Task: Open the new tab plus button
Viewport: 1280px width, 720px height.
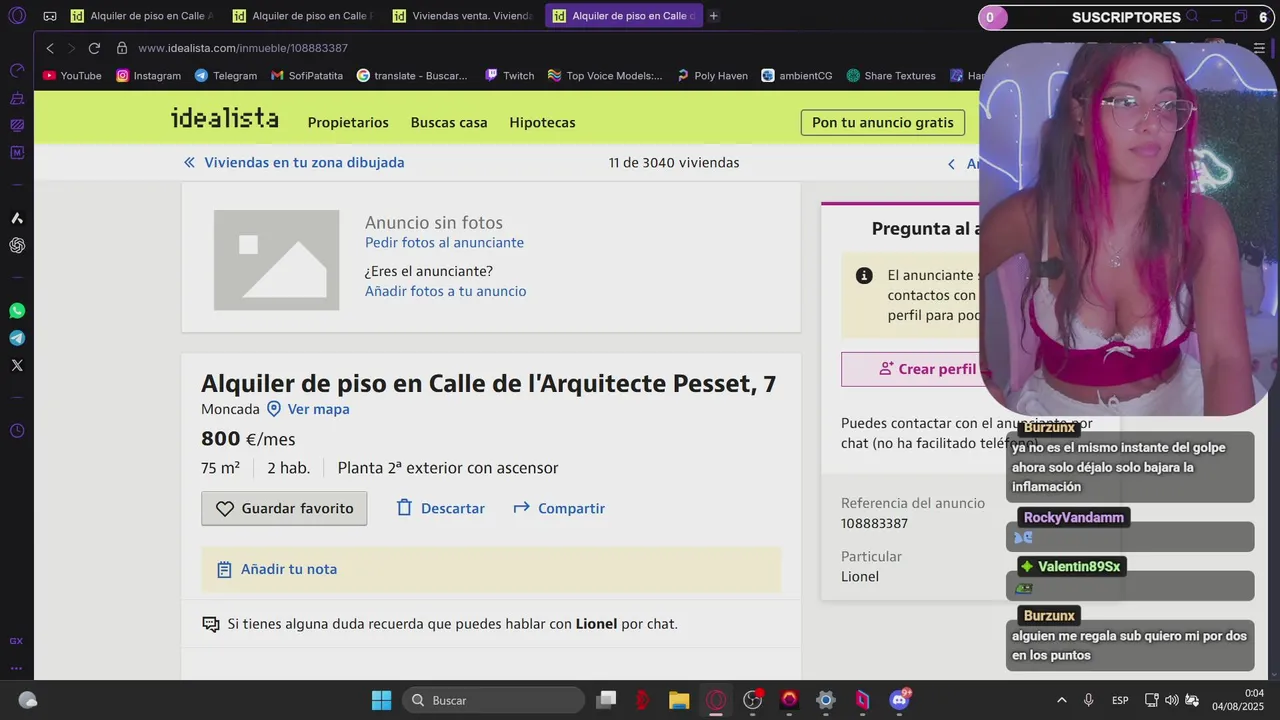Action: pos(713,16)
